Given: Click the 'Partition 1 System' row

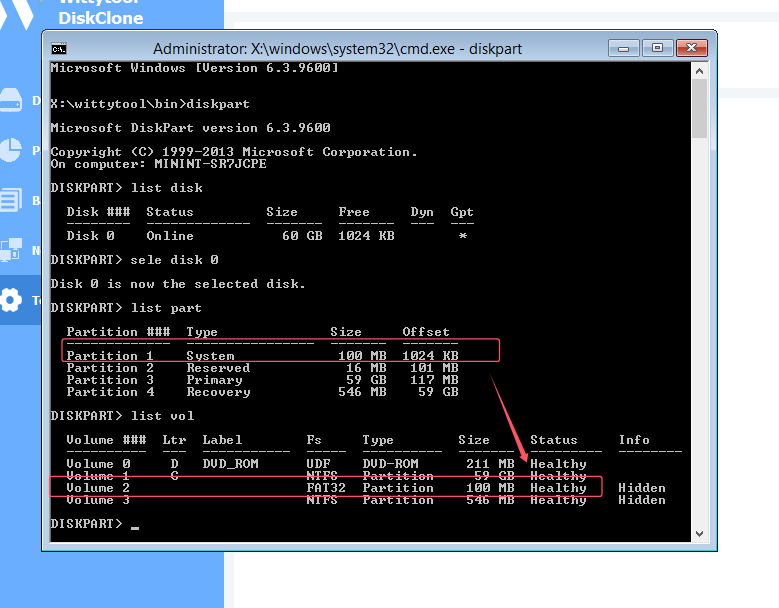Looking at the screenshot, I should click(x=262, y=356).
